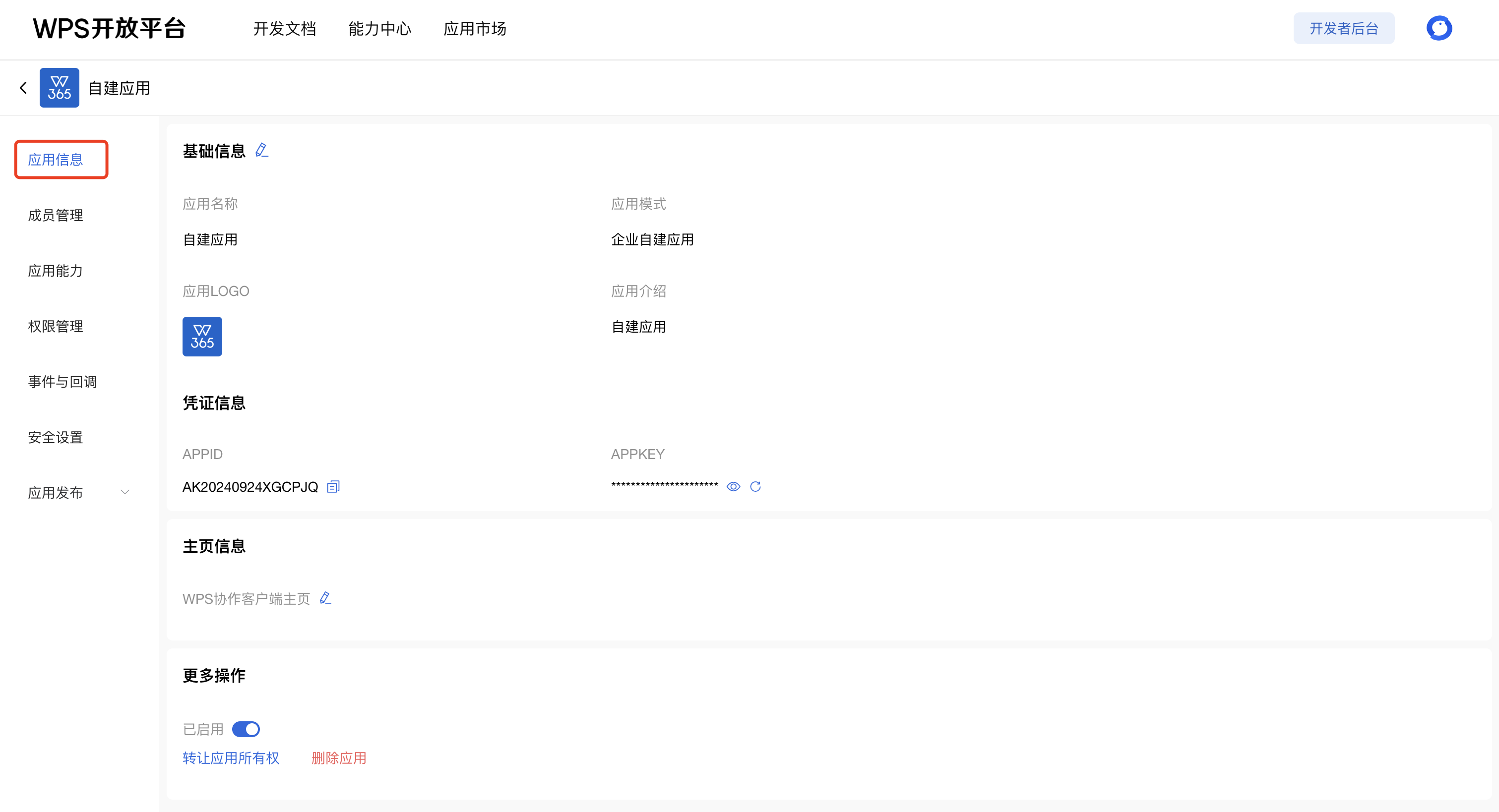Click 转让应用所有权 link
Image resolution: width=1499 pixels, height=812 pixels.
(231, 758)
